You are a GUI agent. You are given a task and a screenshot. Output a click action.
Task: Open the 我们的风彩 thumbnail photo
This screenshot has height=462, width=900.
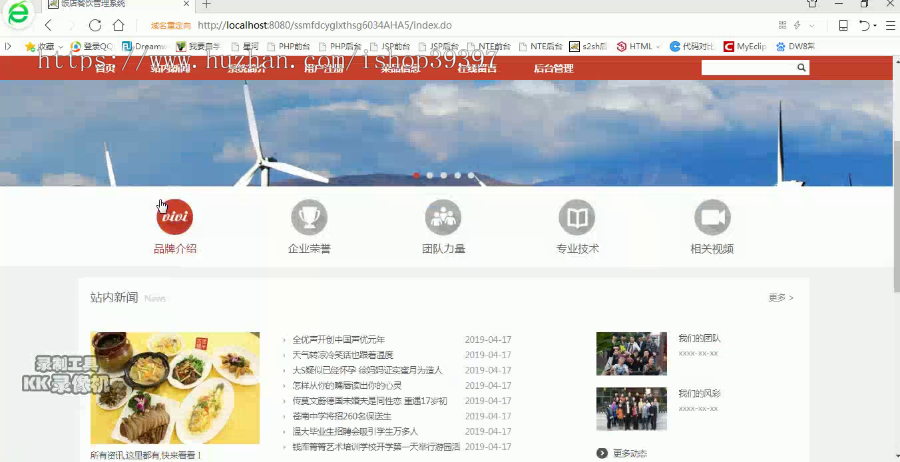[x=631, y=409]
